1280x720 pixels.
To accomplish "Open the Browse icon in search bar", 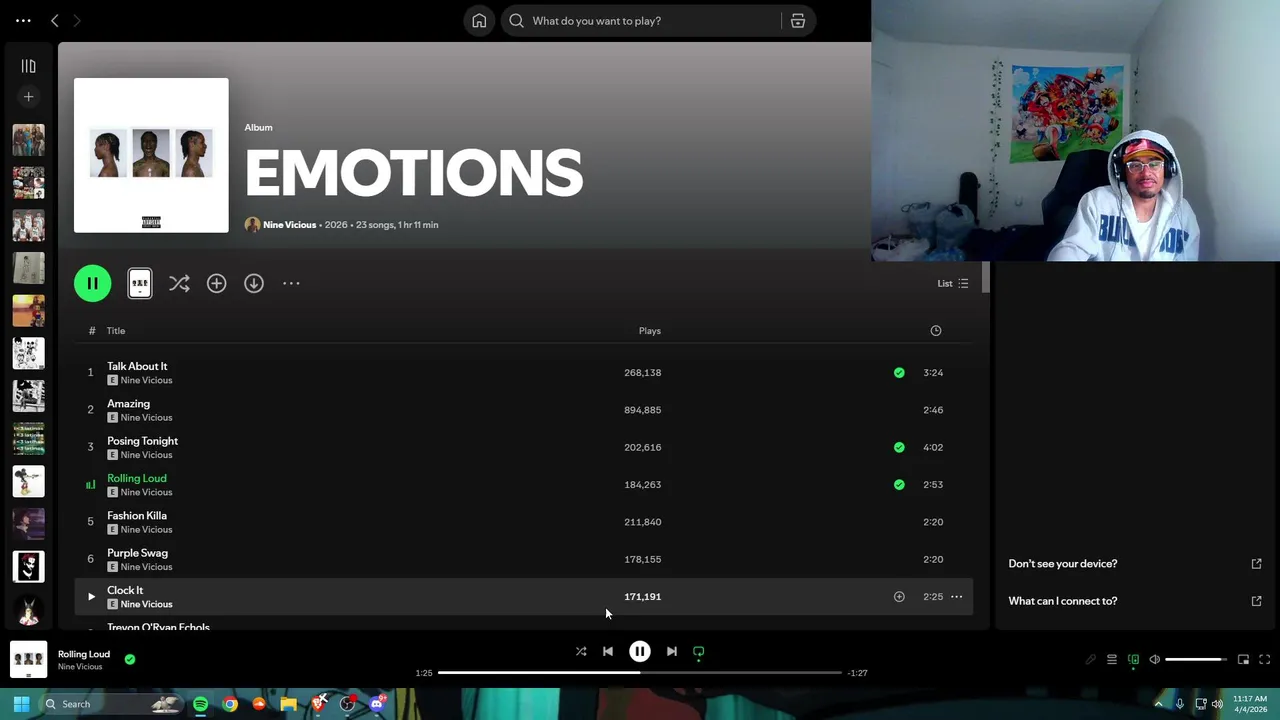I will [x=798, y=21].
